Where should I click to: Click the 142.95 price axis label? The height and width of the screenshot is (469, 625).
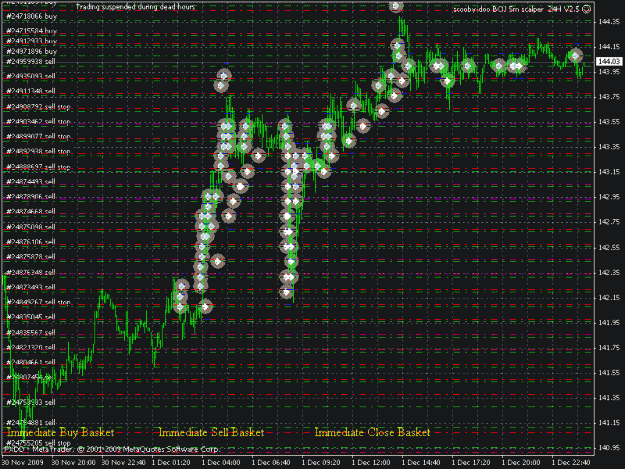tap(609, 197)
